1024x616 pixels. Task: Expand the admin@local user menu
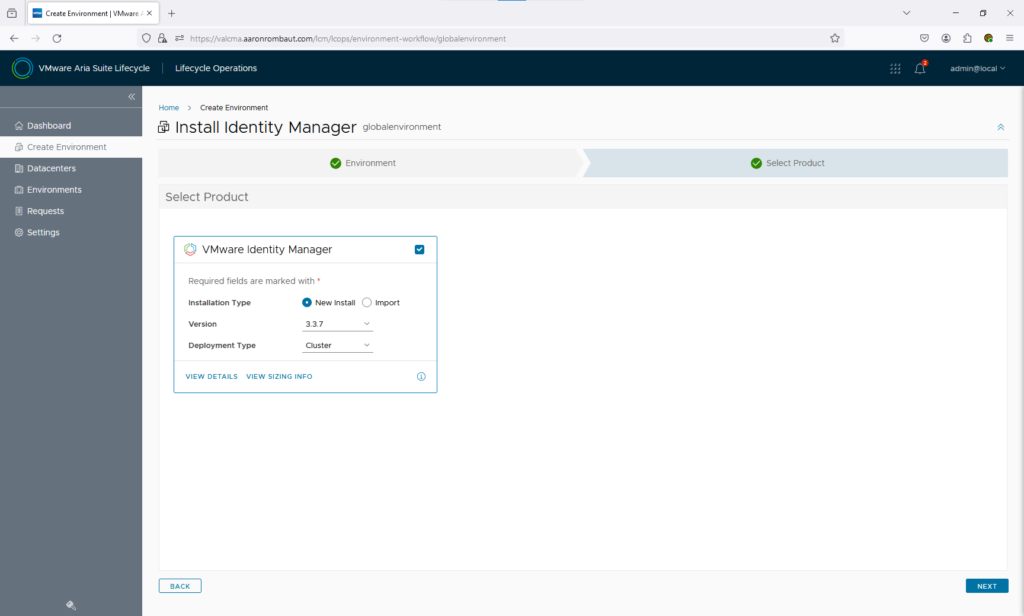click(977, 68)
